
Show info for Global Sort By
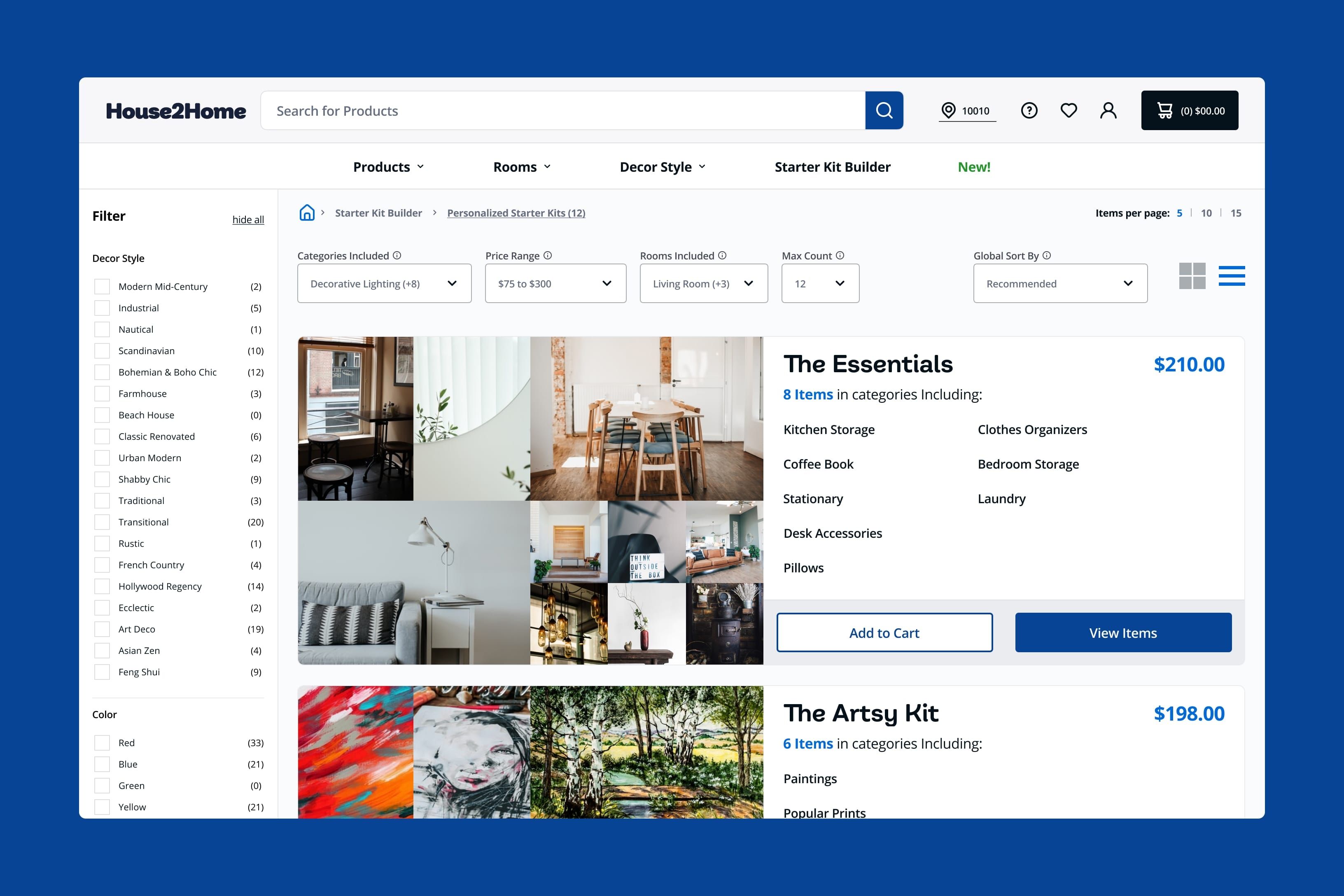click(1047, 255)
